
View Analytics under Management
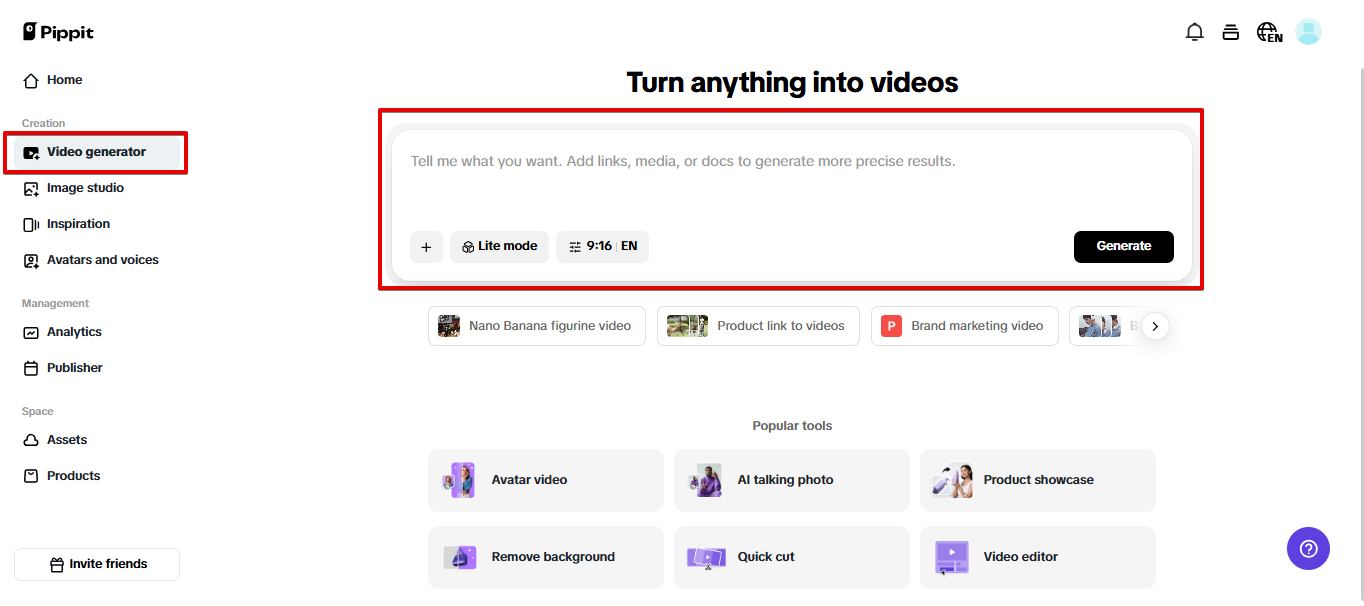[x=74, y=331]
